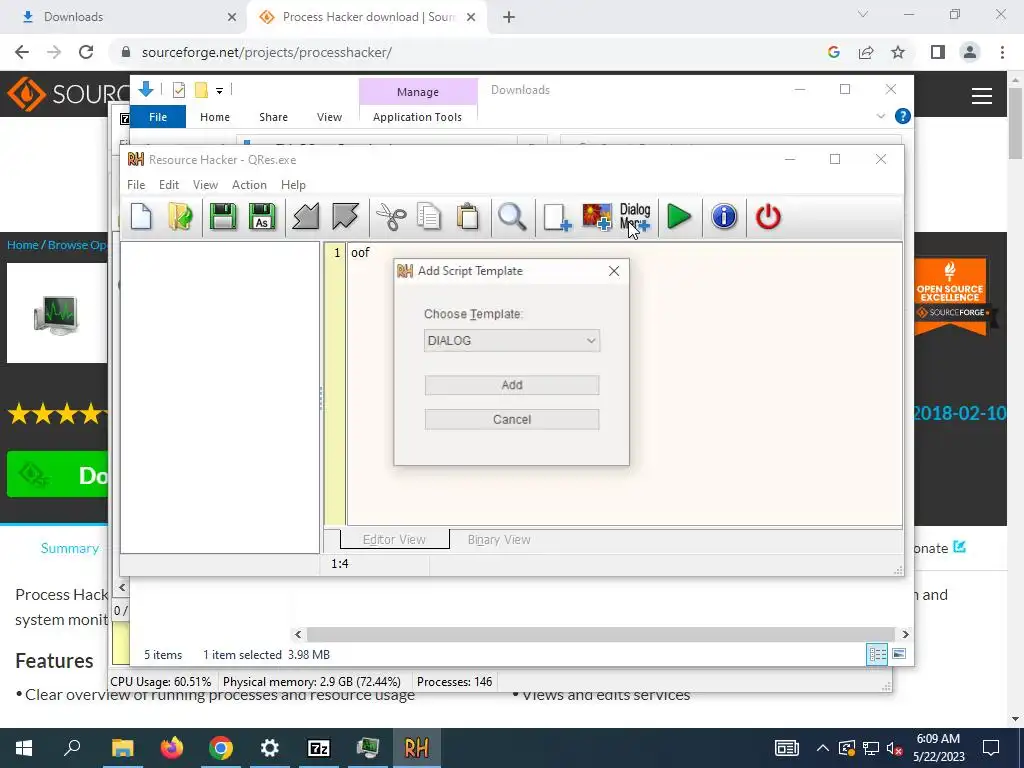
Task: Click Explorer horizontal scrollbar right arrow
Action: point(905,634)
